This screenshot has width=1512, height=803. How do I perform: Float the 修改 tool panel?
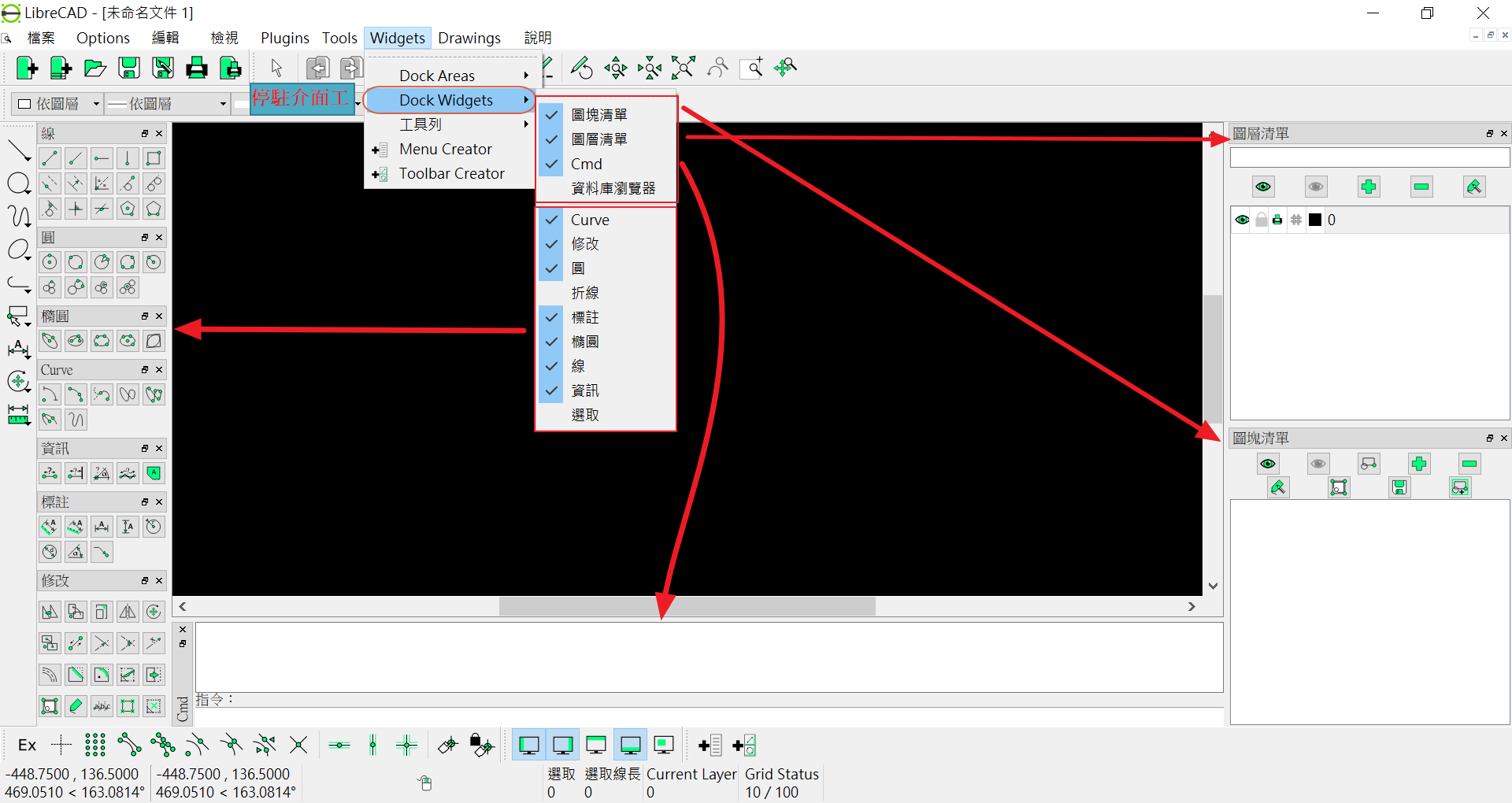click(145, 581)
